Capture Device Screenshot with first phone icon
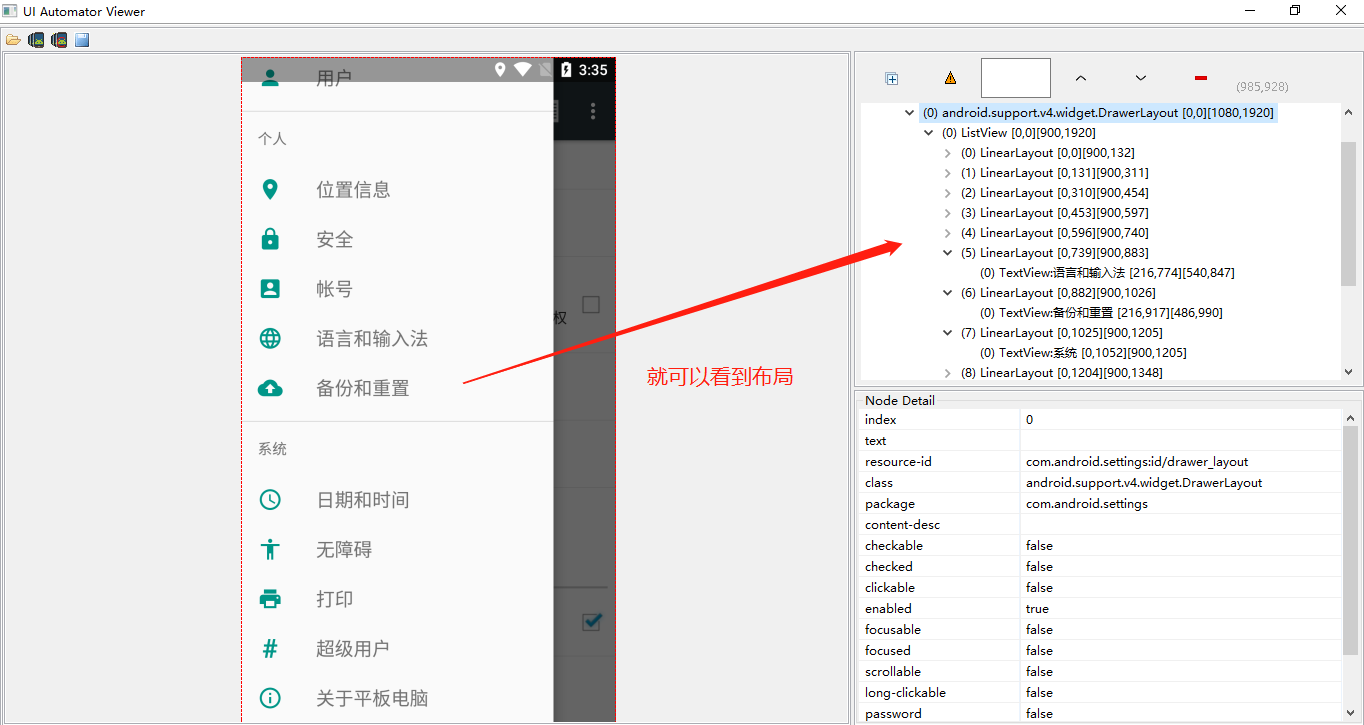The height and width of the screenshot is (725, 1364). (x=36, y=40)
